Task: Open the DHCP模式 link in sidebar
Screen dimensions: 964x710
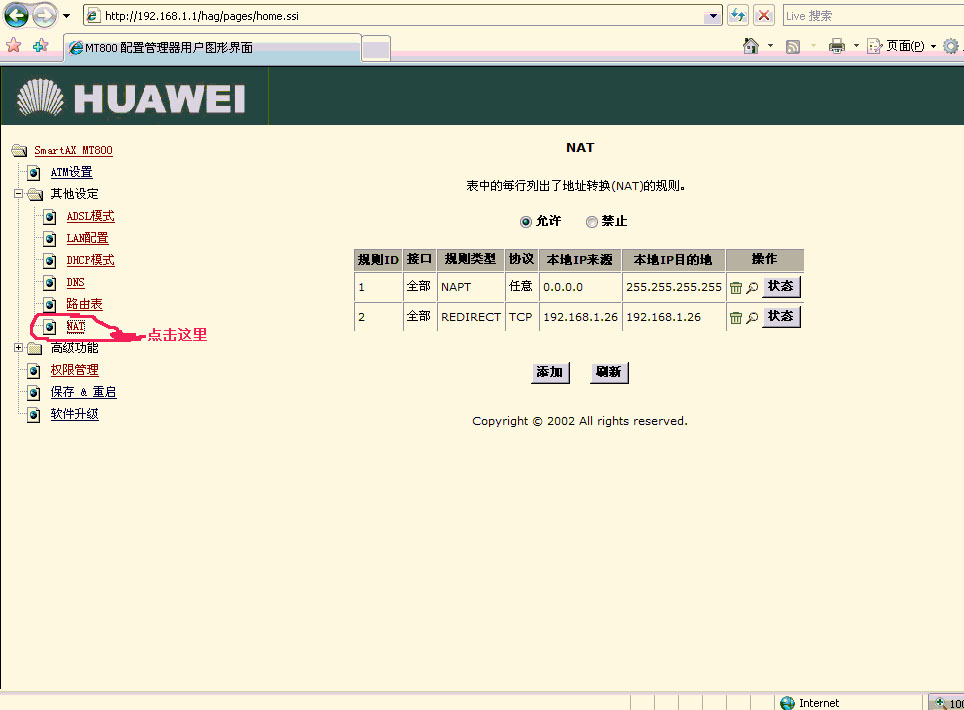Action: coord(90,260)
